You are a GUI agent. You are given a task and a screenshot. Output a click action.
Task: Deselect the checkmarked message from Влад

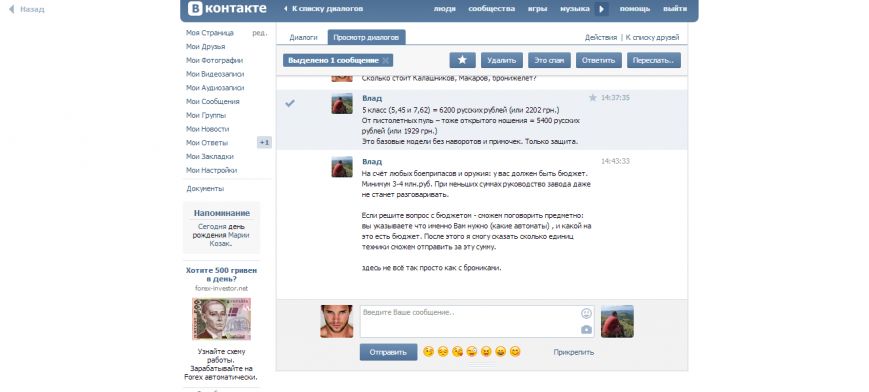tap(290, 103)
